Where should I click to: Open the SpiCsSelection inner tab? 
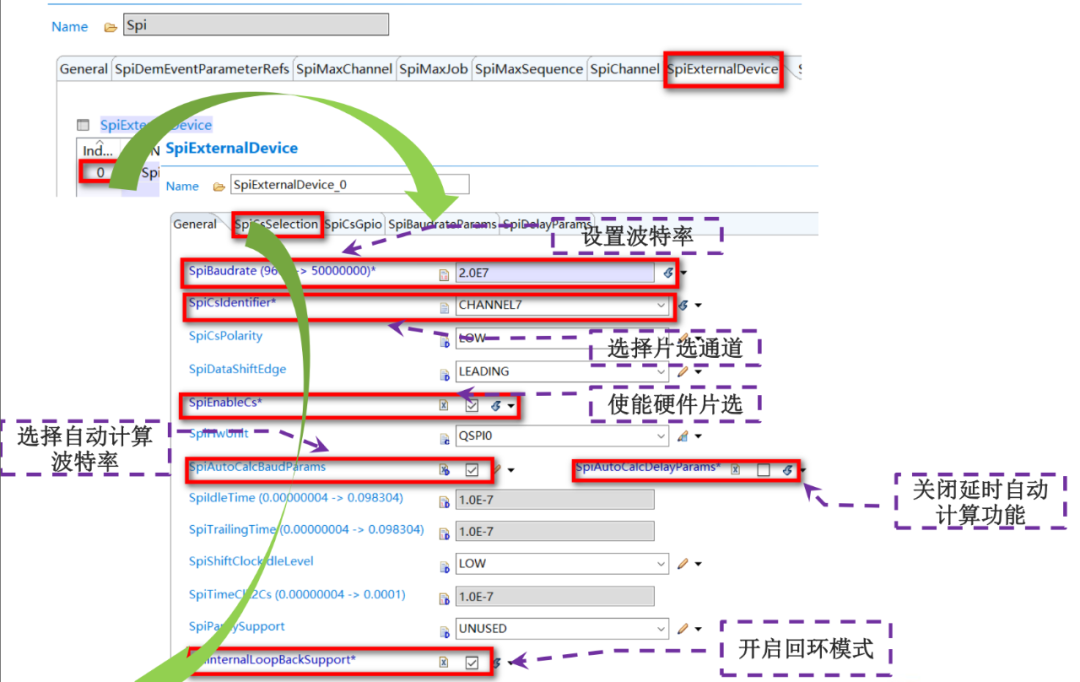coord(276,225)
